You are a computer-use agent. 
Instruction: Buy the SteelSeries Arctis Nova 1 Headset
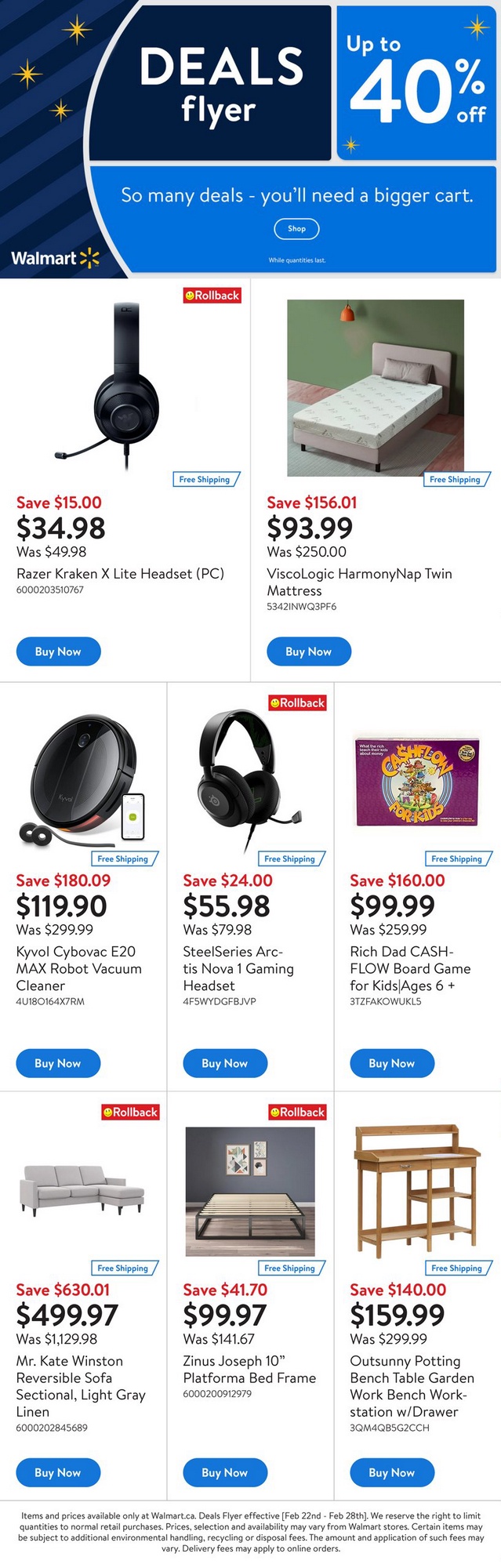pos(225,1063)
